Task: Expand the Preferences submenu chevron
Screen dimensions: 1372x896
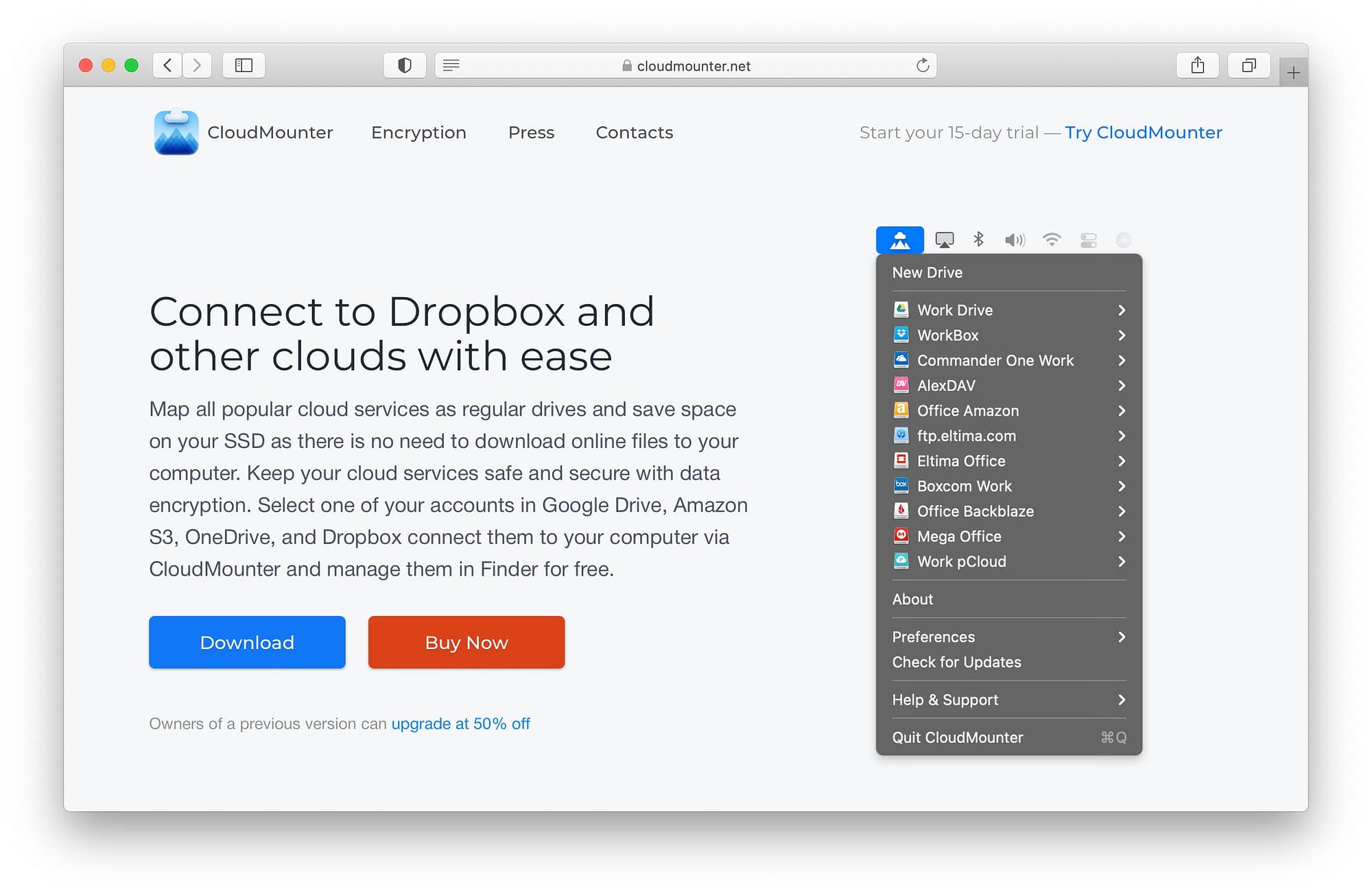Action: pos(1122,637)
